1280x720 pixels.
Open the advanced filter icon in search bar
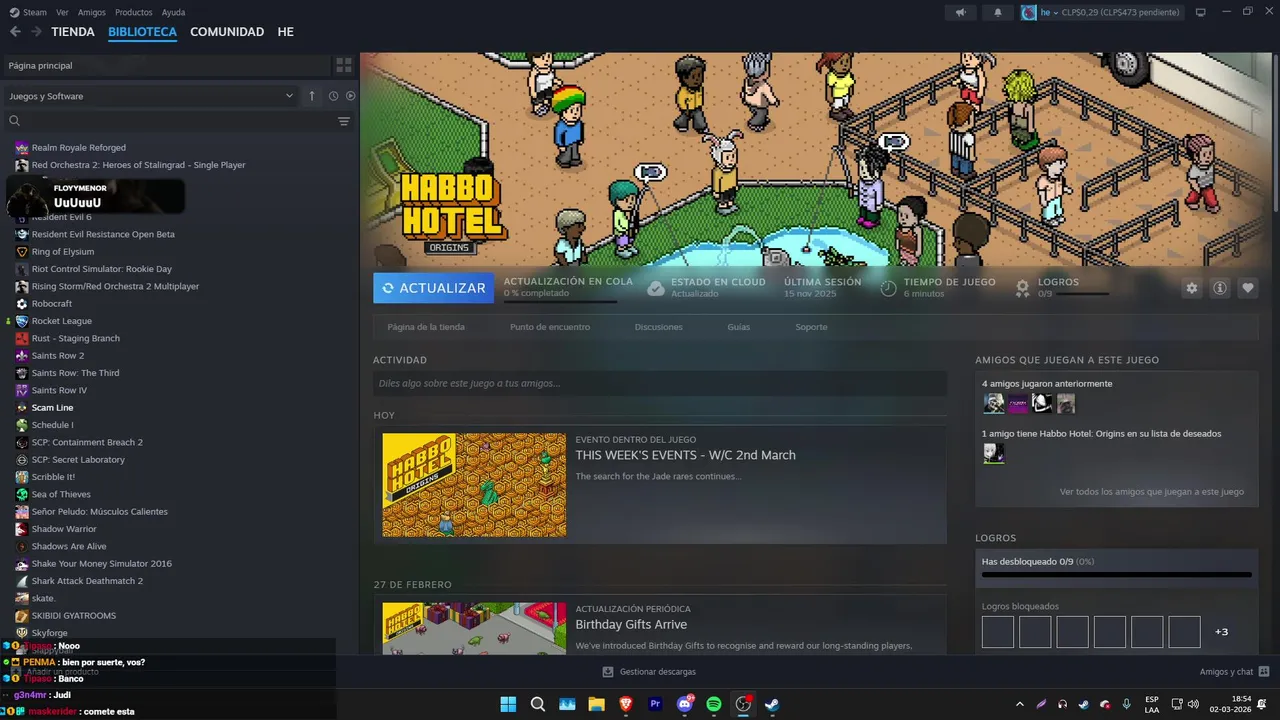[344, 121]
